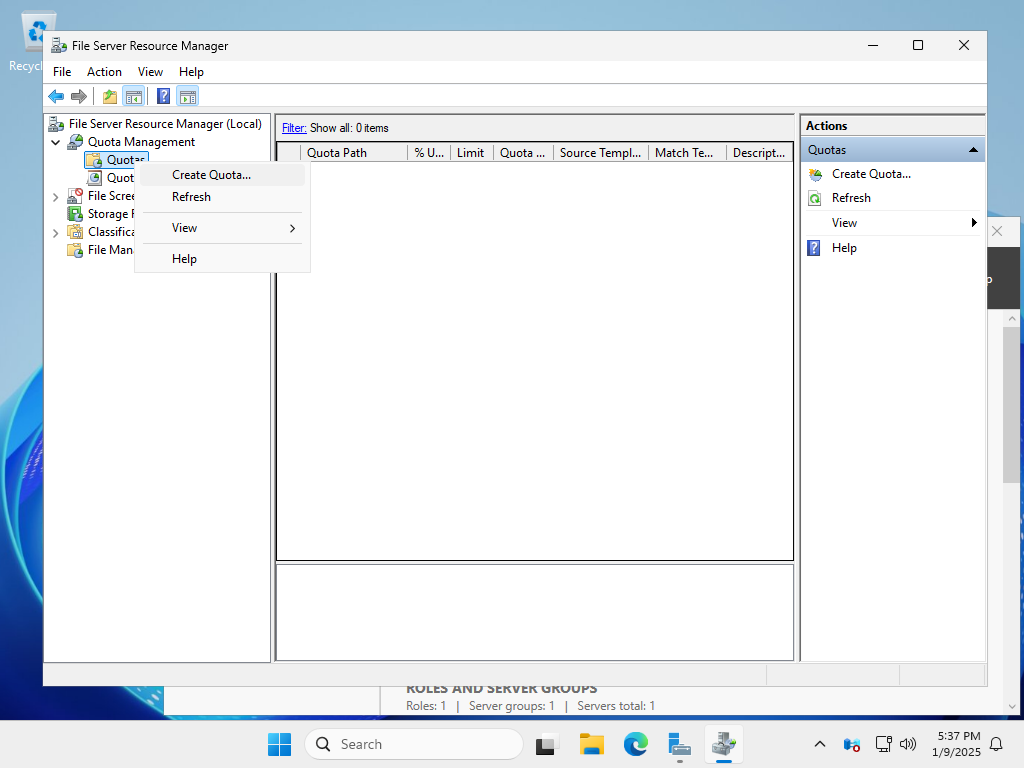Screen dimensions: 1024x768
Task: Sort by Match Template column header
Action: click(687, 153)
